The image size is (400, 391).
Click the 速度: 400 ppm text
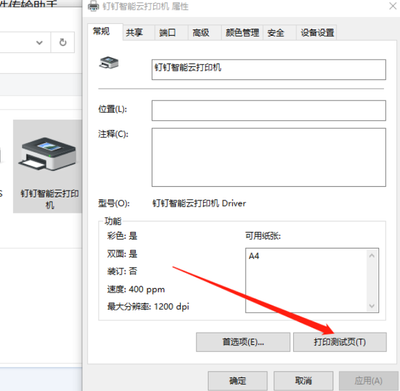pos(136,289)
